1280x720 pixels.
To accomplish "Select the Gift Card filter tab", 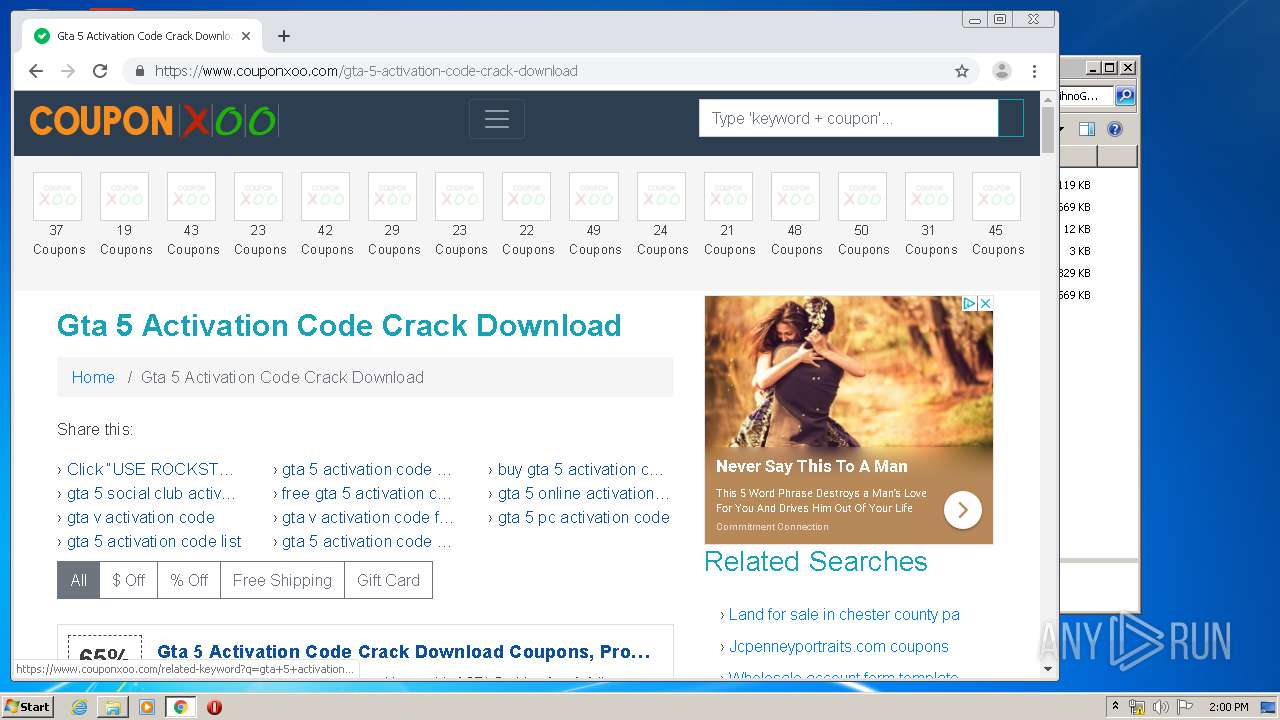I will (388, 580).
